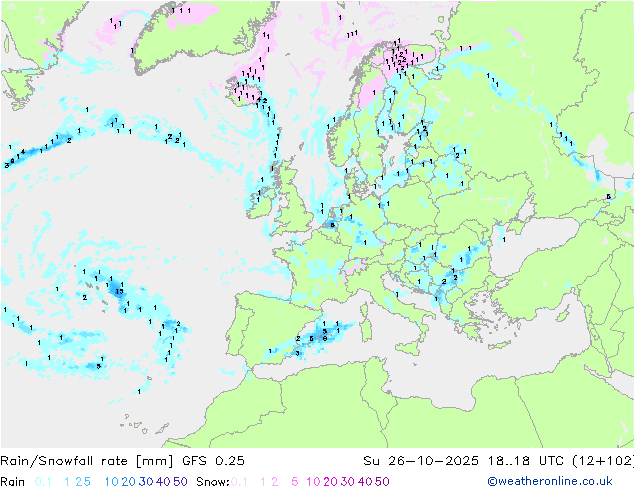The width and height of the screenshot is (634, 490).
Task: Click the "(12+102)" forecast offset text
Action: coord(602,461)
